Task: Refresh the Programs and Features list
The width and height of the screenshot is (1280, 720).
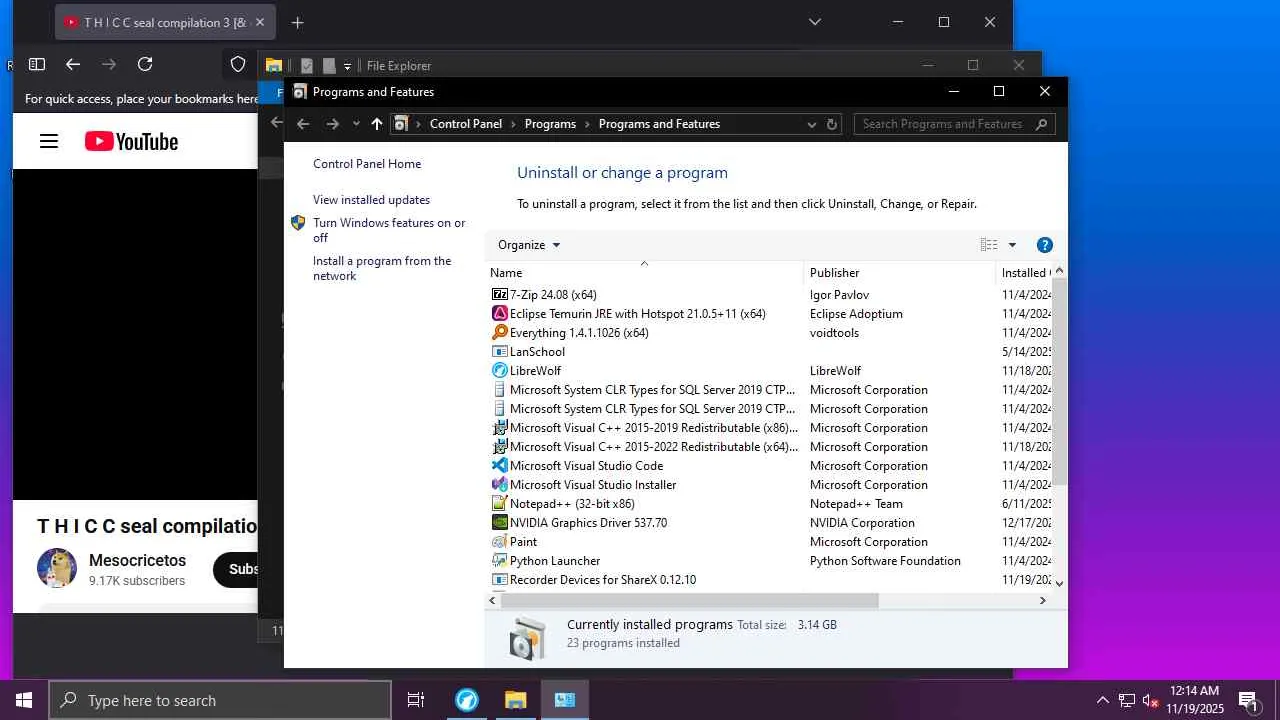Action: pyautogui.click(x=832, y=124)
